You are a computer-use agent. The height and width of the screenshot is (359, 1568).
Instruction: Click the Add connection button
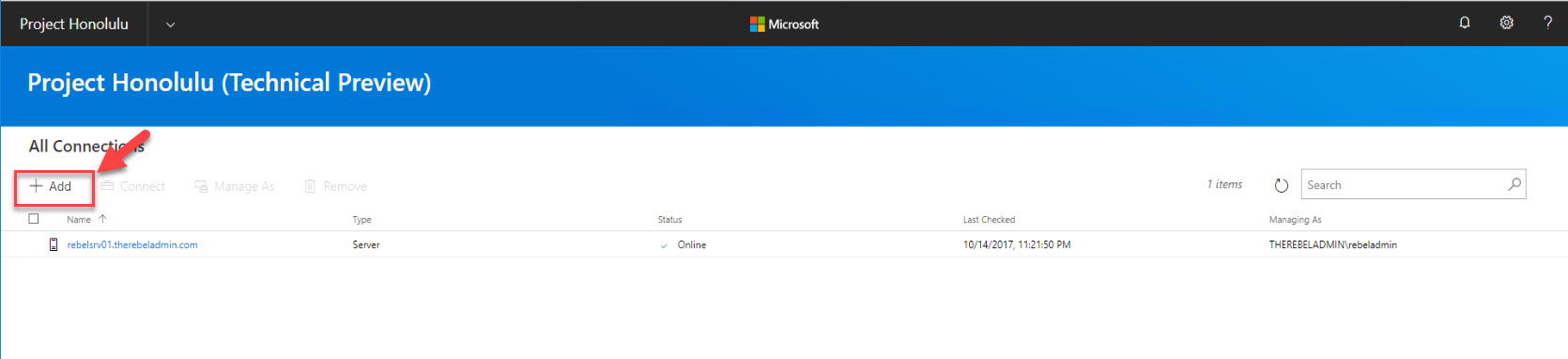coord(51,186)
